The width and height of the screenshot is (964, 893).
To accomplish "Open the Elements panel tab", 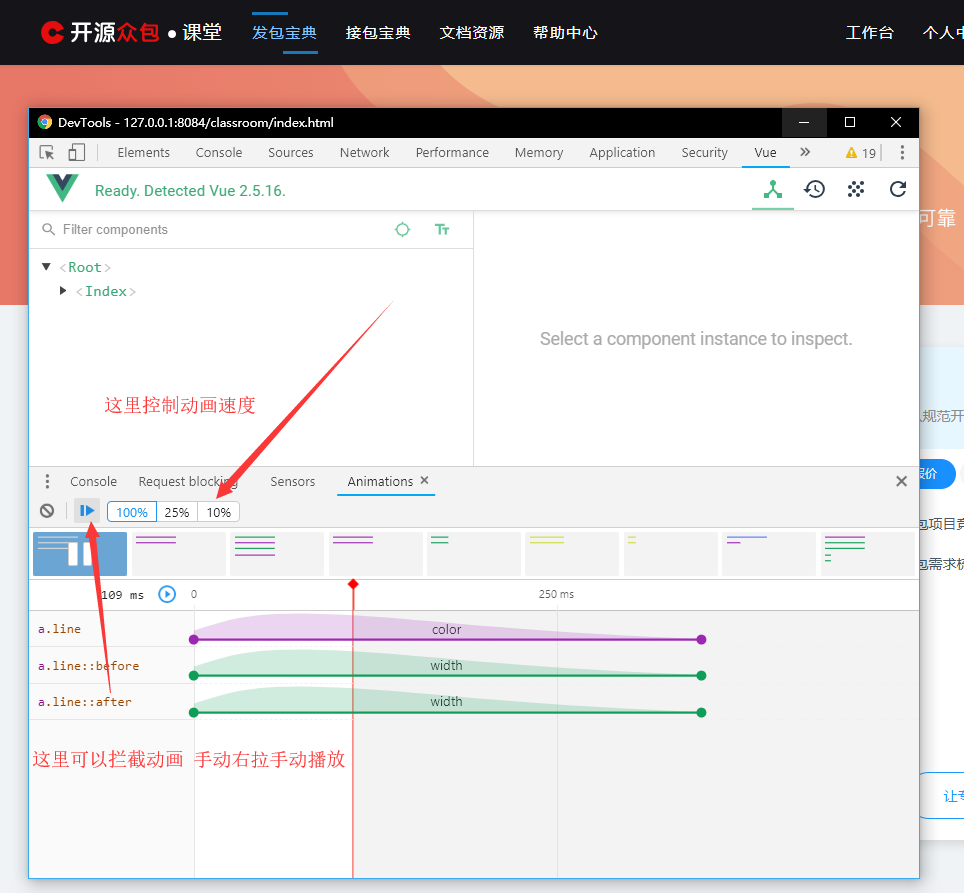I will point(143,152).
